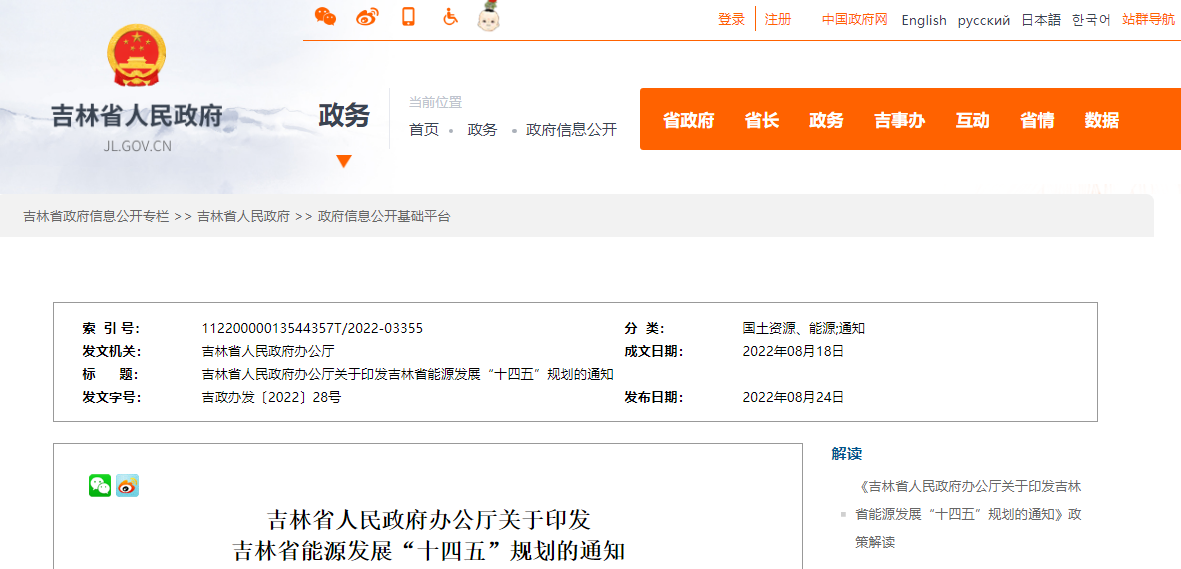The image size is (1181, 569).
Task: Expand the orange triangle under 政务
Action: point(344,161)
